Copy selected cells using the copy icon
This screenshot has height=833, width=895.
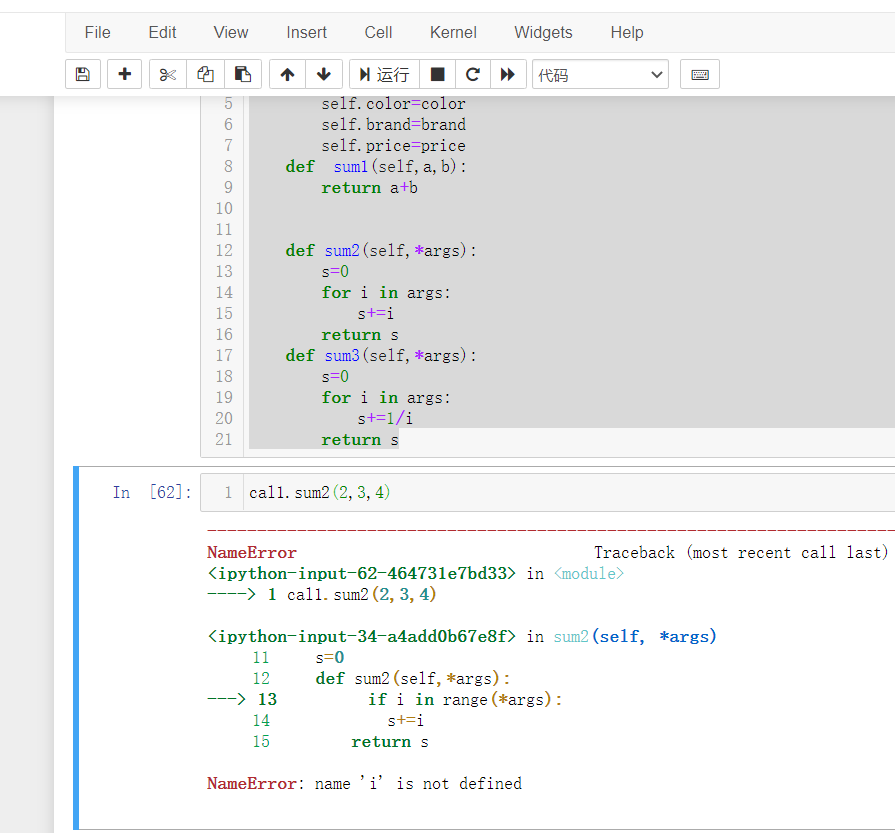point(205,74)
